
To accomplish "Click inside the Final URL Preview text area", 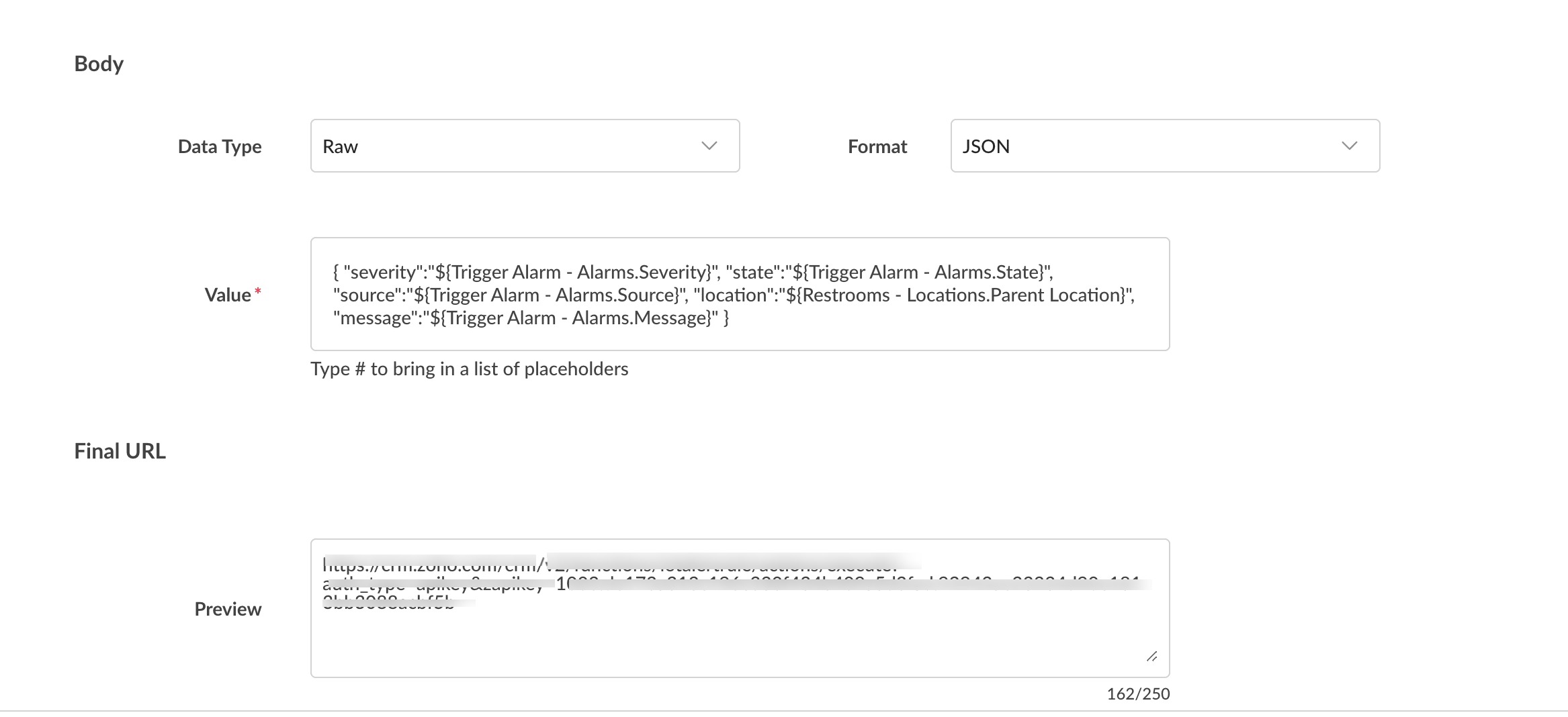I will click(740, 608).
